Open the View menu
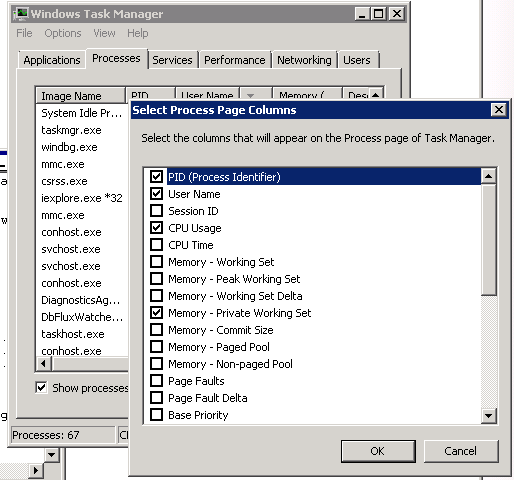Image resolution: width=514 pixels, height=480 pixels. 104,33
